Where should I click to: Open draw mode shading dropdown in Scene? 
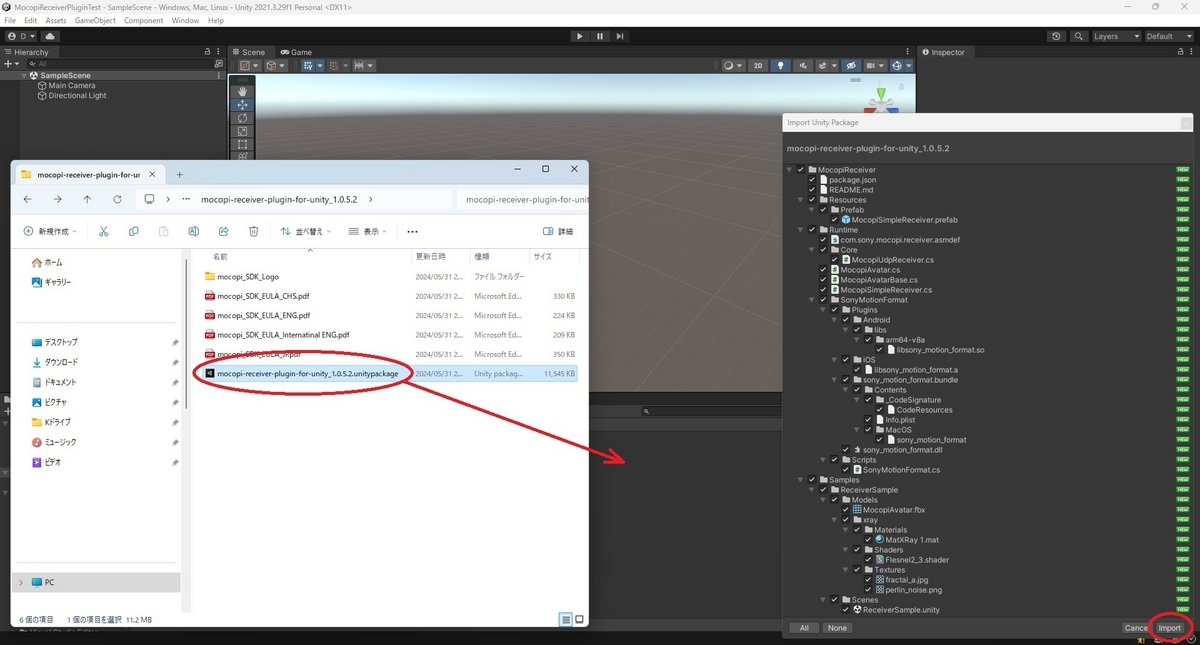click(733, 66)
